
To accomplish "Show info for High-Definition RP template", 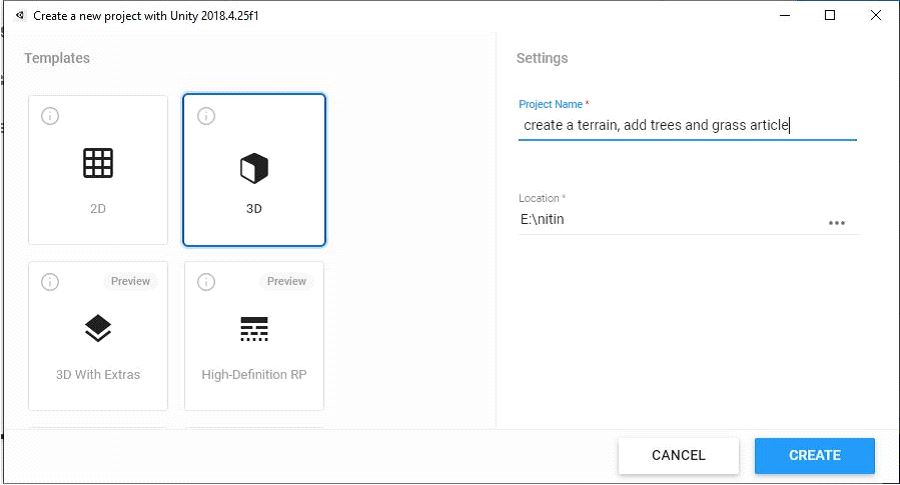I will 206,282.
